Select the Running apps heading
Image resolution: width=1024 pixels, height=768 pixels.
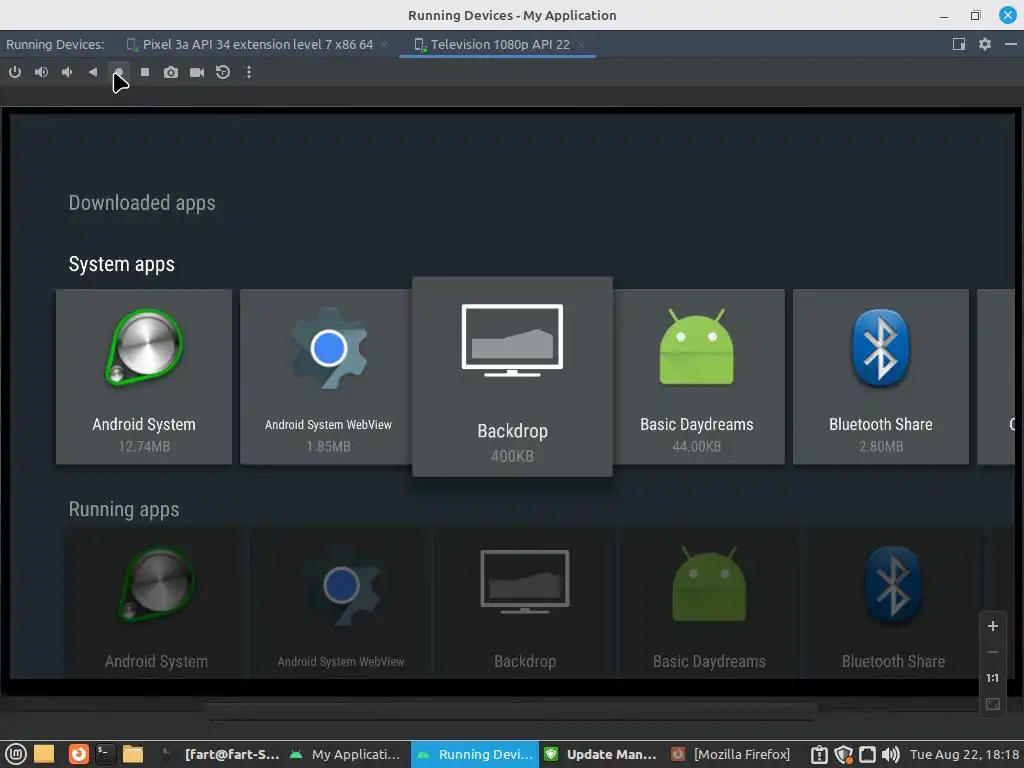123,509
